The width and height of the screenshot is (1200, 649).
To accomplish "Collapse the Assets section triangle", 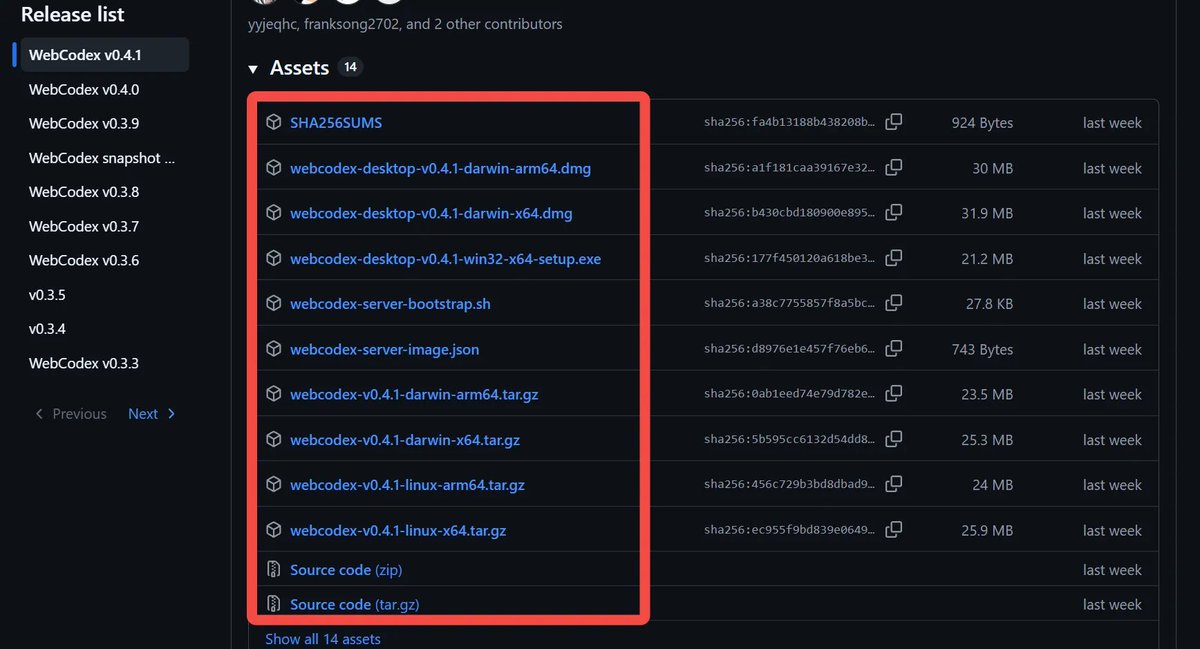I will pos(253,69).
